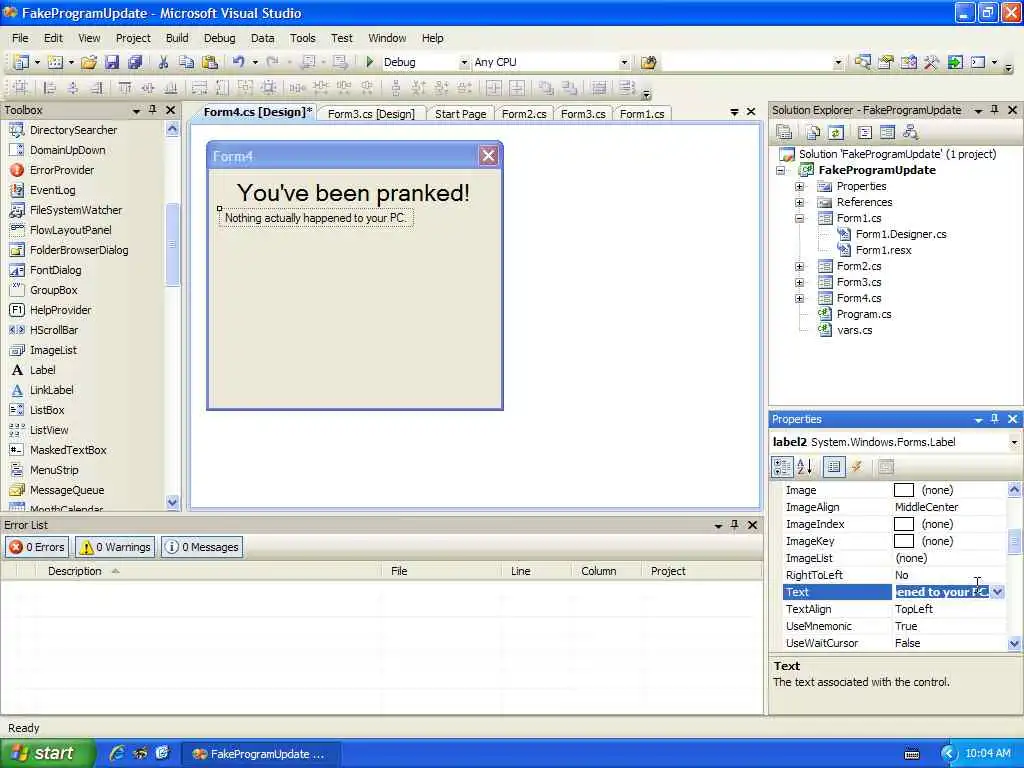The width and height of the screenshot is (1024, 768).
Task: Start debugging with the green play icon
Action: pos(370,62)
